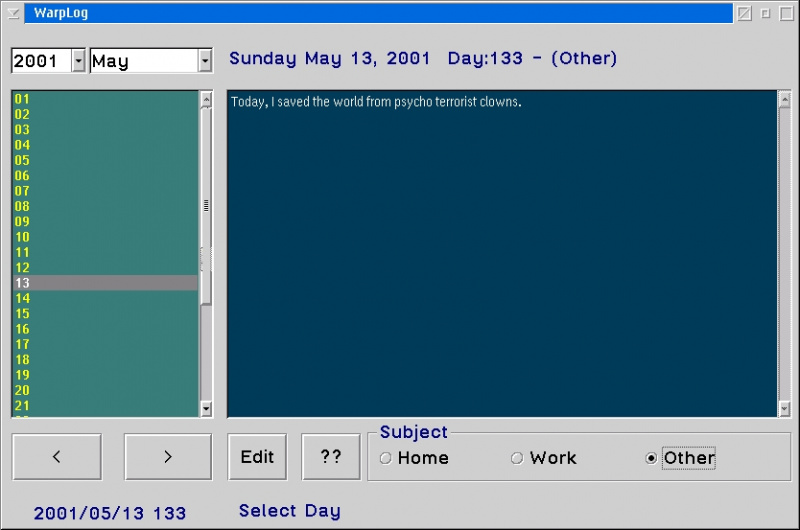Select day 09 in the list

tap(105, 221)
